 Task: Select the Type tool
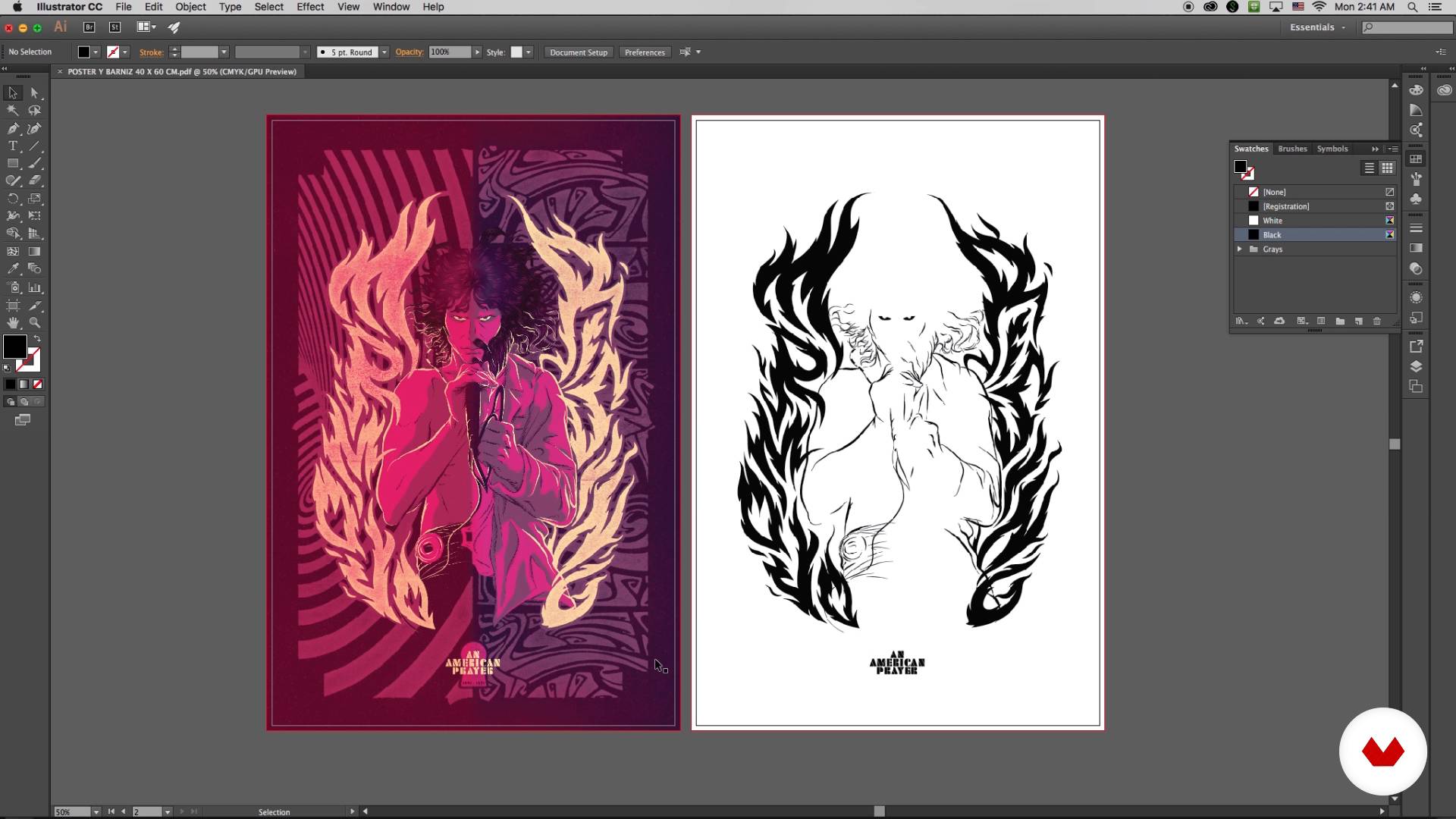13,146
